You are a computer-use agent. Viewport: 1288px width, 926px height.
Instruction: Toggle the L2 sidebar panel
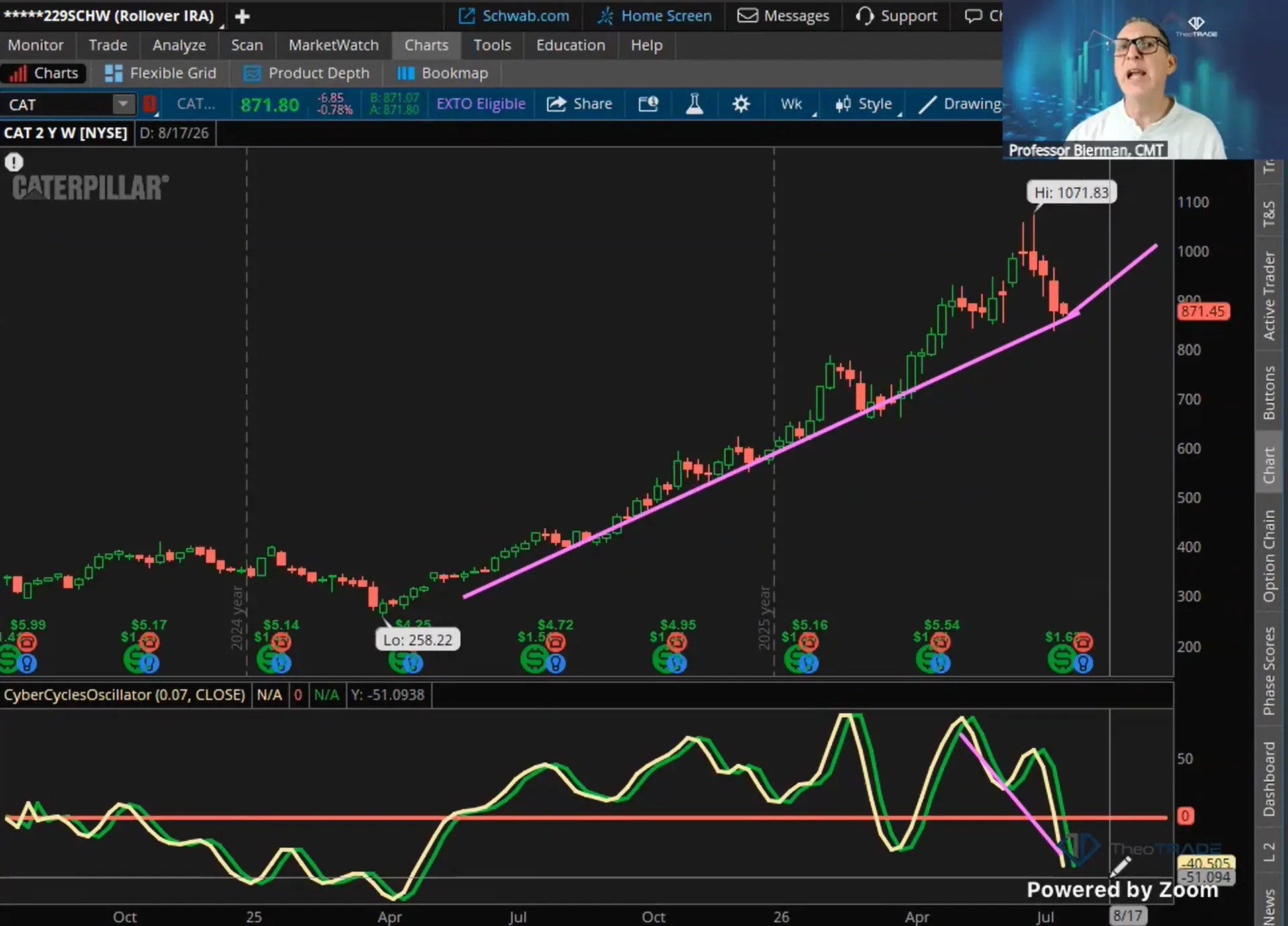coord(1269,853)
